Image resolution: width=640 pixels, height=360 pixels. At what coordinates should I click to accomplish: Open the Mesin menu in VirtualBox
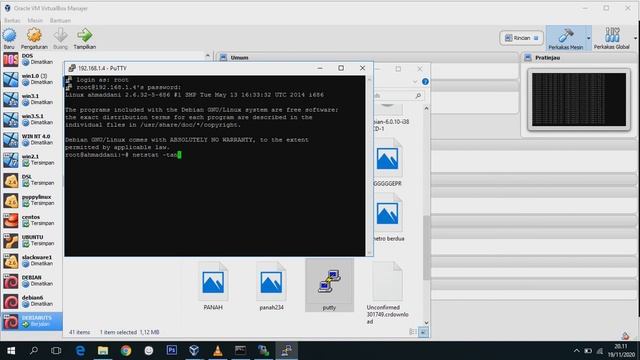point(35,20)
